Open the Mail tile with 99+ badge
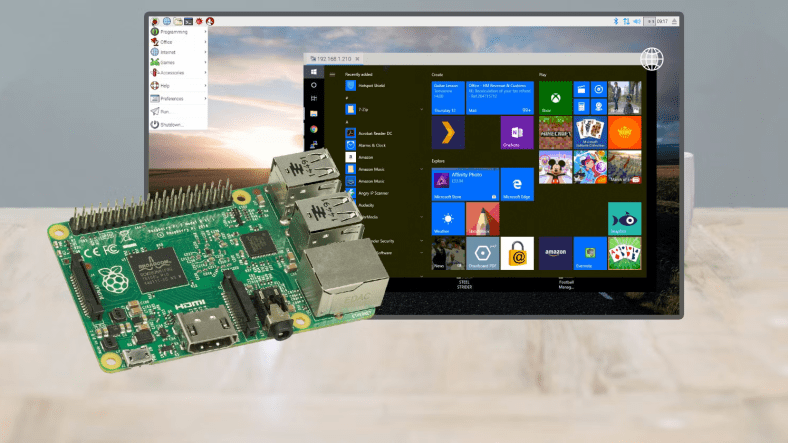The width and height of the screenshot is (788, 443). pos(500,98)
